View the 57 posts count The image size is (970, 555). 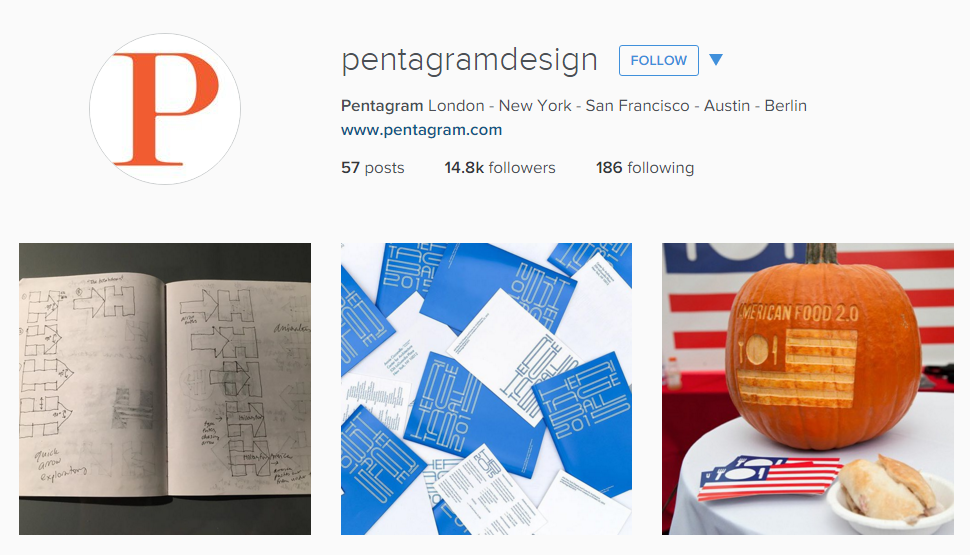pyautogui.click(x=372, y=168)
